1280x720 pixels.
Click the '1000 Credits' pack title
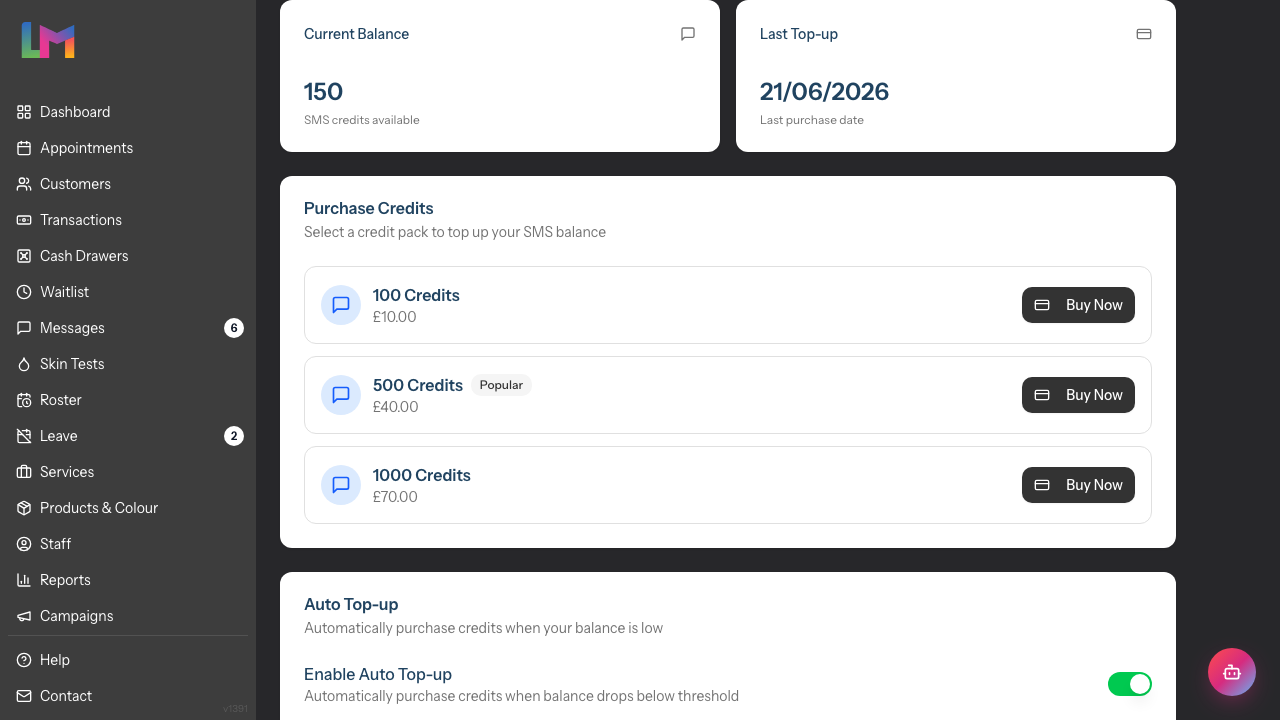[422, 475]
